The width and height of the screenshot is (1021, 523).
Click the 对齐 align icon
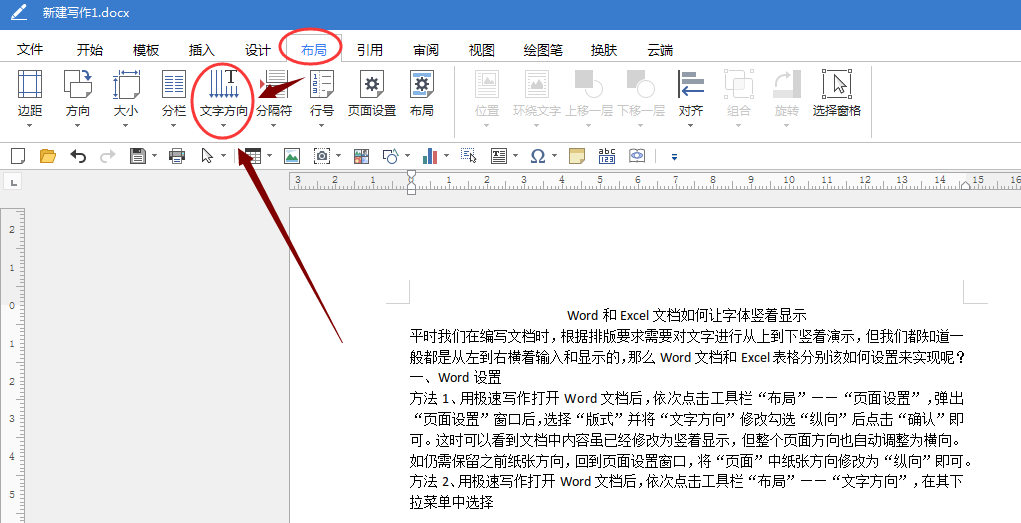point(691,84)
